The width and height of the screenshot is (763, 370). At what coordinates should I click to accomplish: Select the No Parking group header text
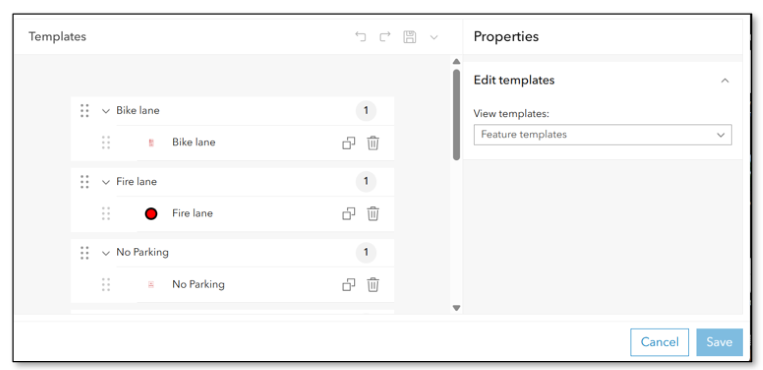pos(142,252)
